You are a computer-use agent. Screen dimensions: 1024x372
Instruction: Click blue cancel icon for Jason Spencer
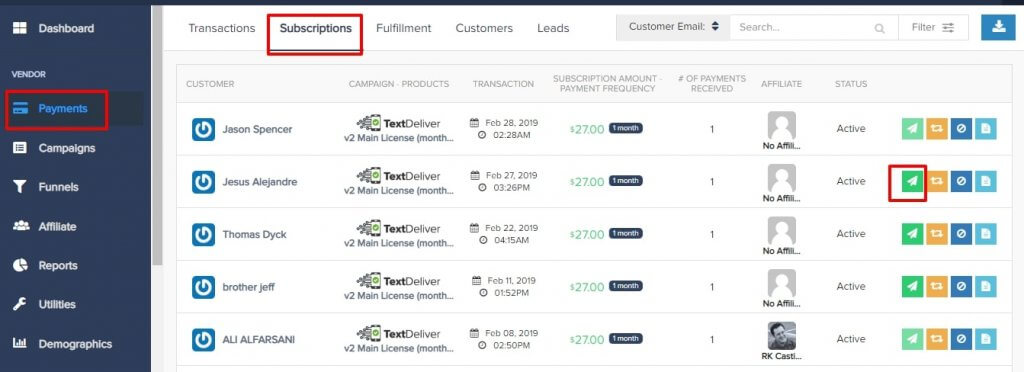click(x=961, y=129)
